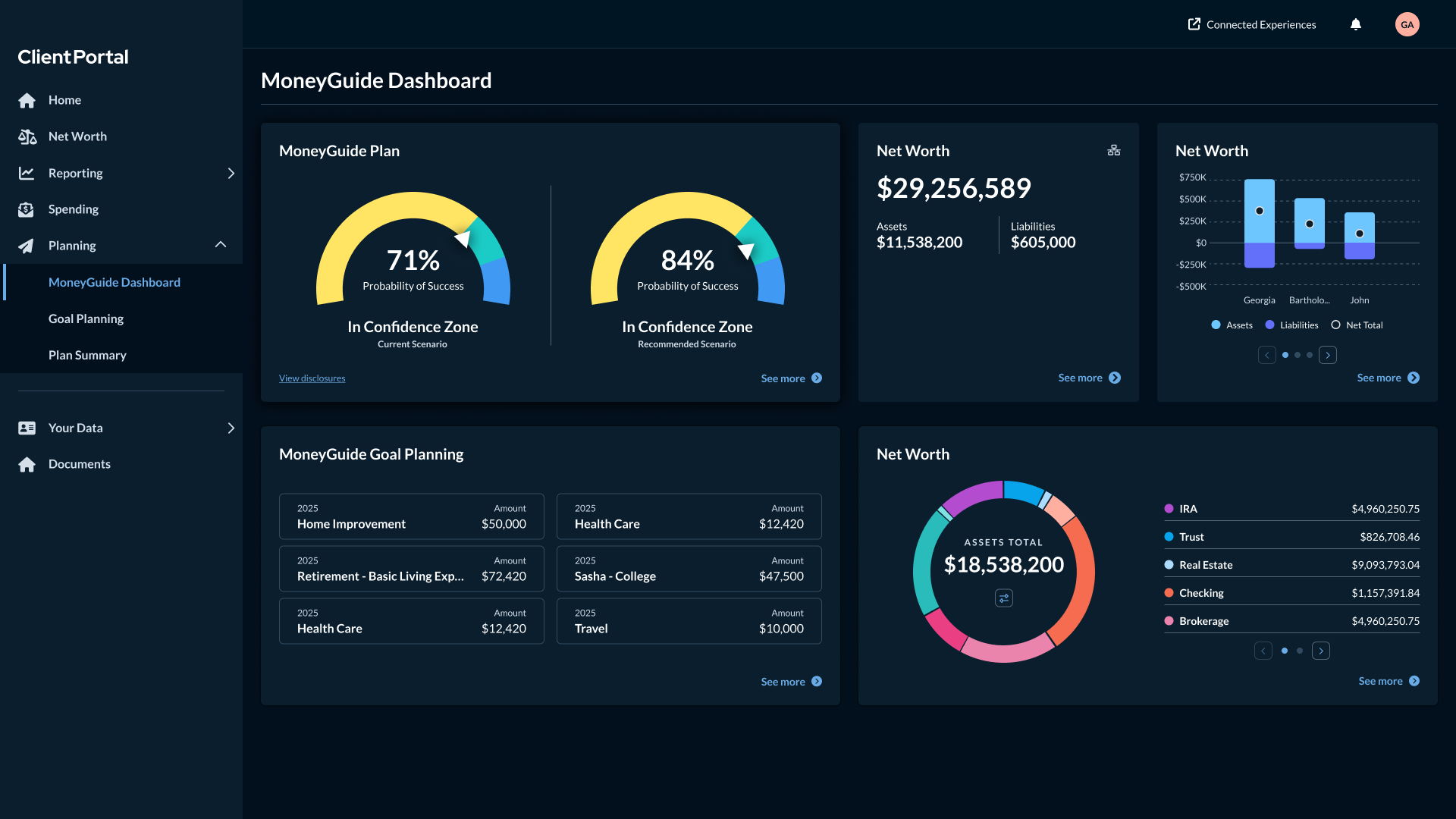This screenshot has height=819, width=1456.
Task: Click See more on the MoneyGuide Plan card
Action: [792, 378]
